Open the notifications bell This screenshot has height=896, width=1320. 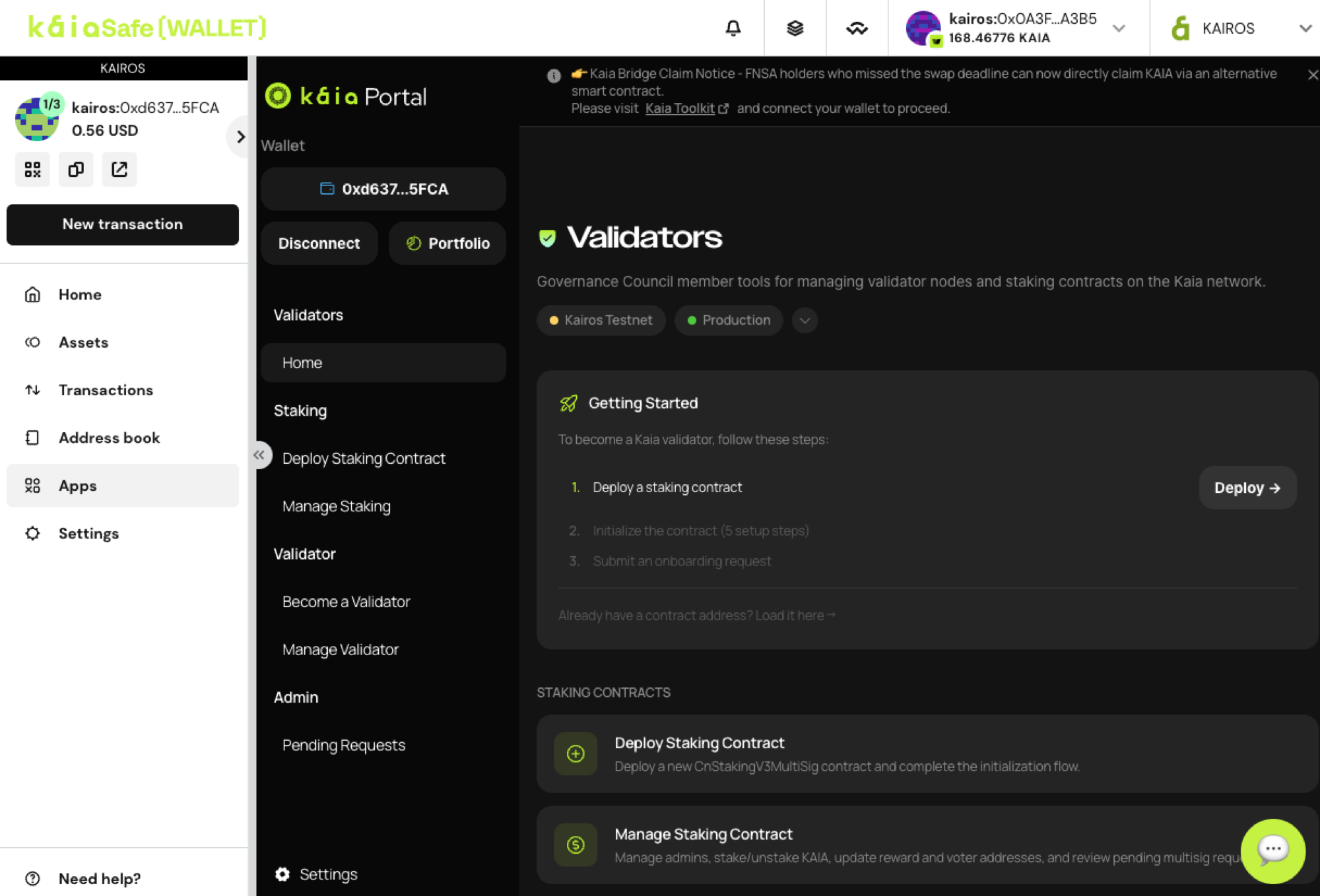pyautogui.click(x=733, y=28)
